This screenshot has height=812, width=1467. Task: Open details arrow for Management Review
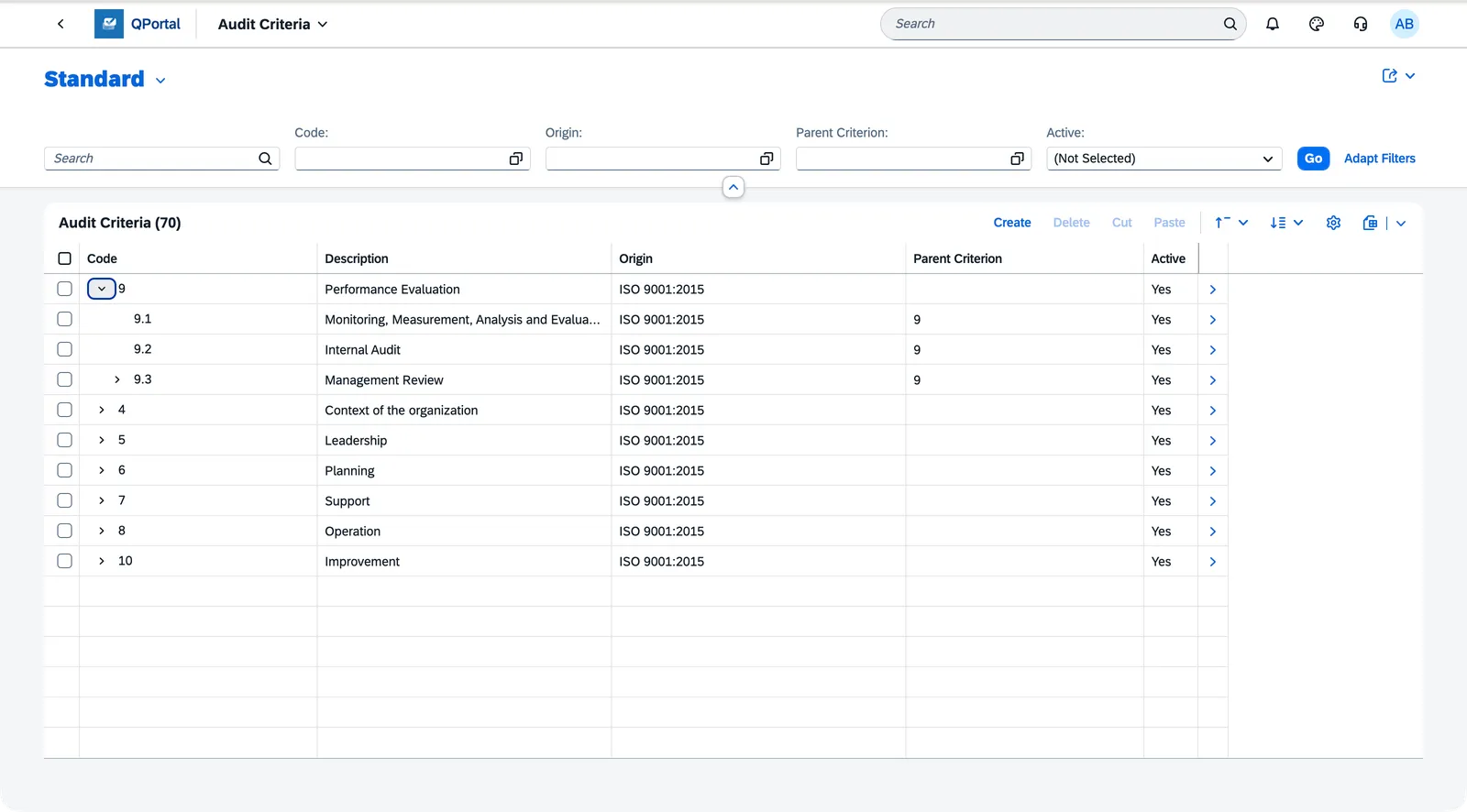pyautogui.click(x=1213, y=380)
